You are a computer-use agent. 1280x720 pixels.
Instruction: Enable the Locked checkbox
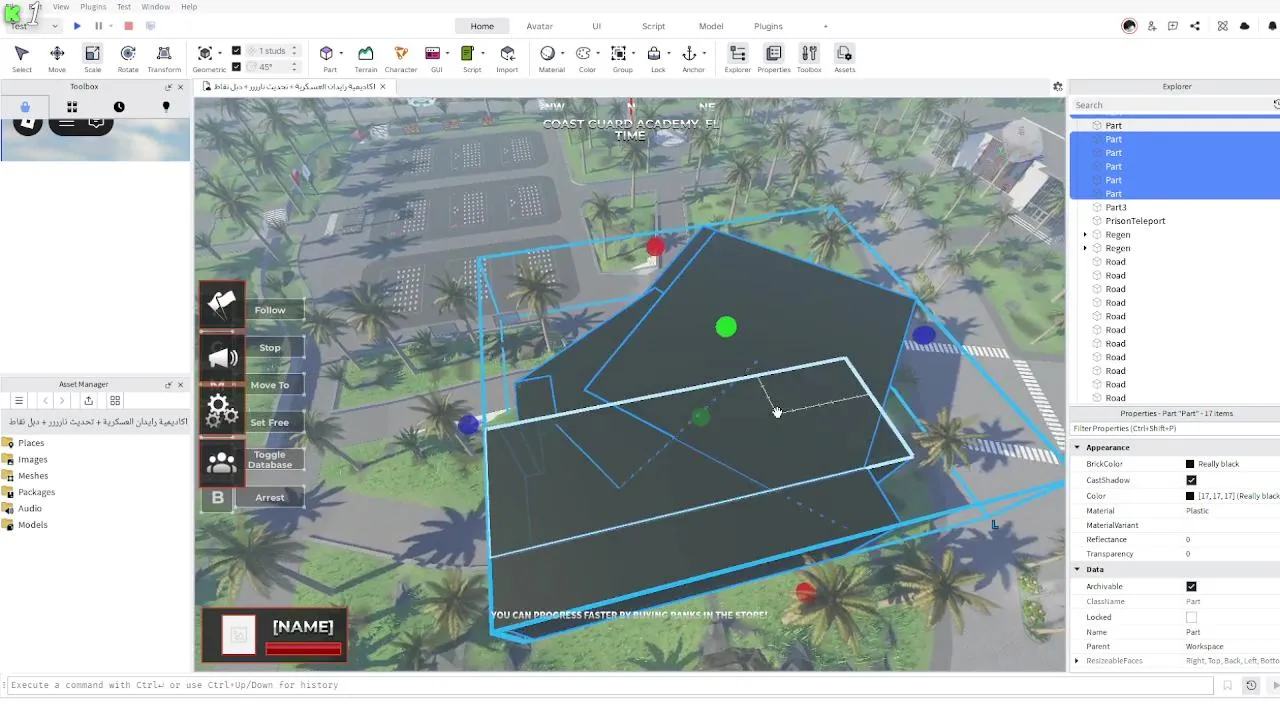pos(1191,617)
